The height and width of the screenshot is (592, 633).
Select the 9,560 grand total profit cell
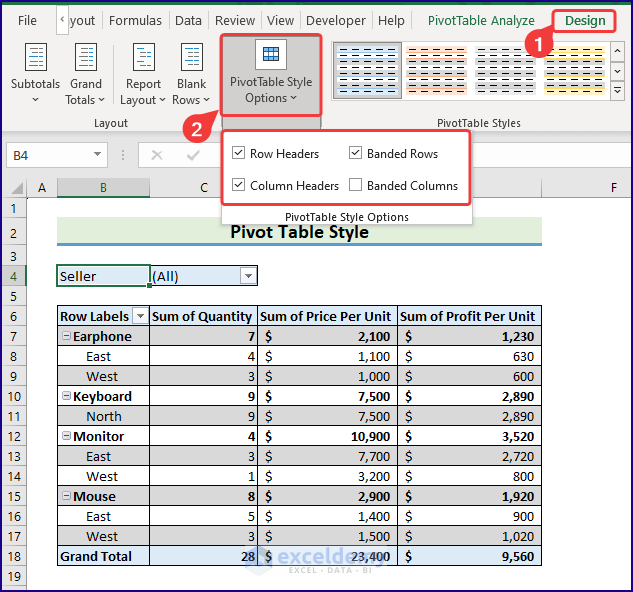469,556
